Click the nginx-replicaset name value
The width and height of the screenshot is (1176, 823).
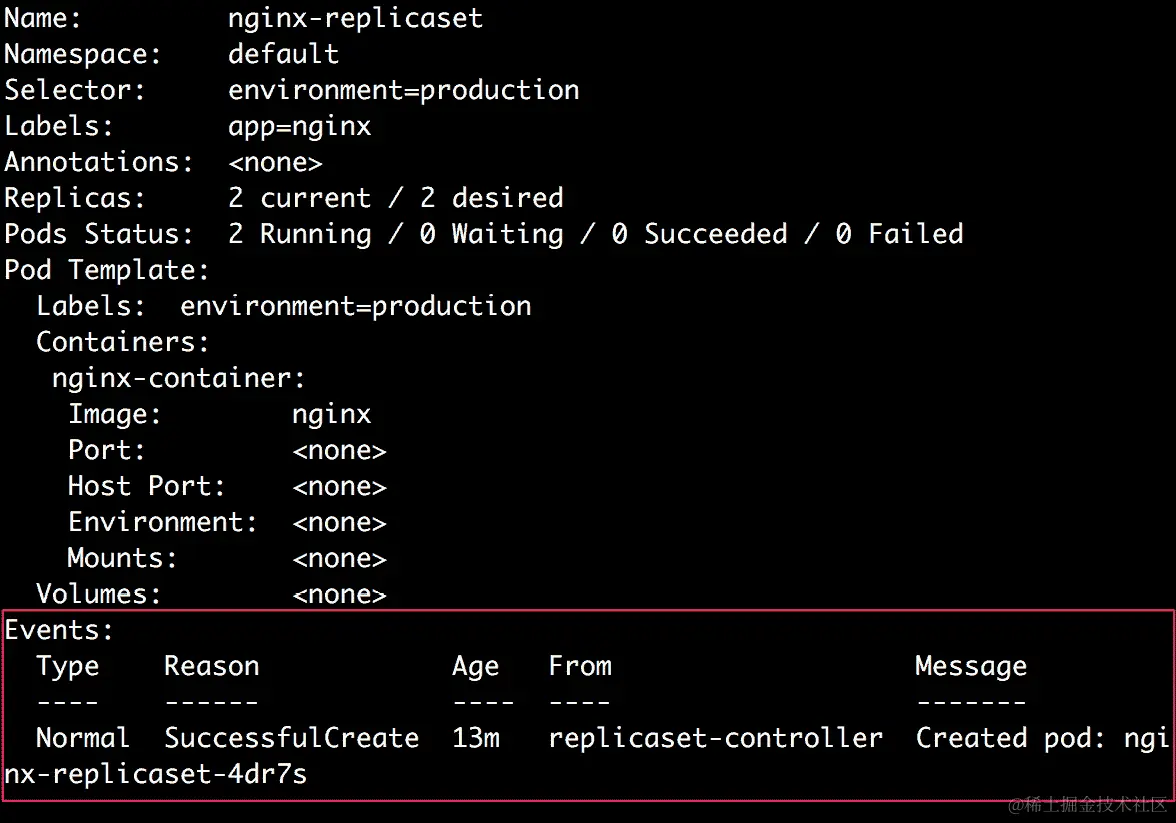pyautogui.click(x=355, y=18)
